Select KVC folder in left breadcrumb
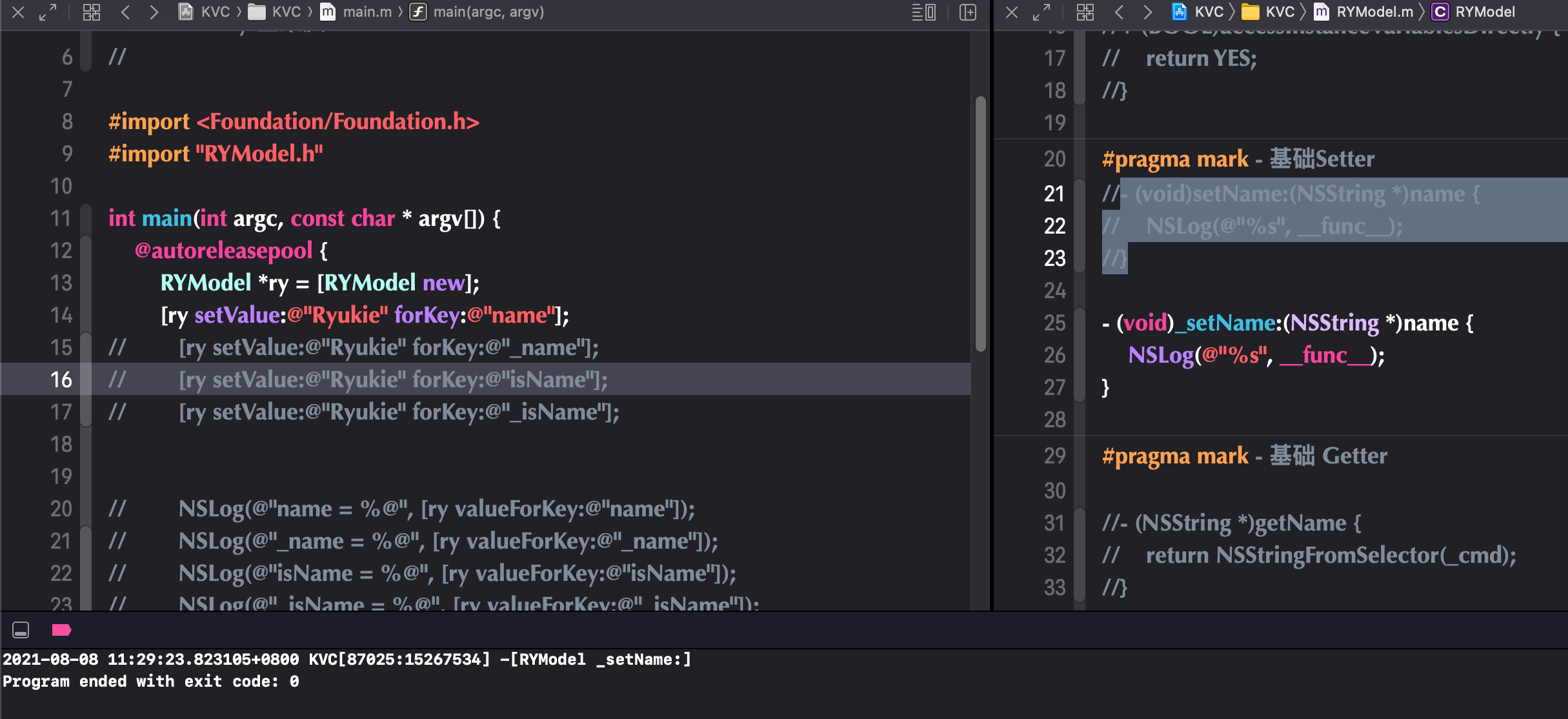The image size is (1568, 719). pyautogui.click(x=275, y=12)
